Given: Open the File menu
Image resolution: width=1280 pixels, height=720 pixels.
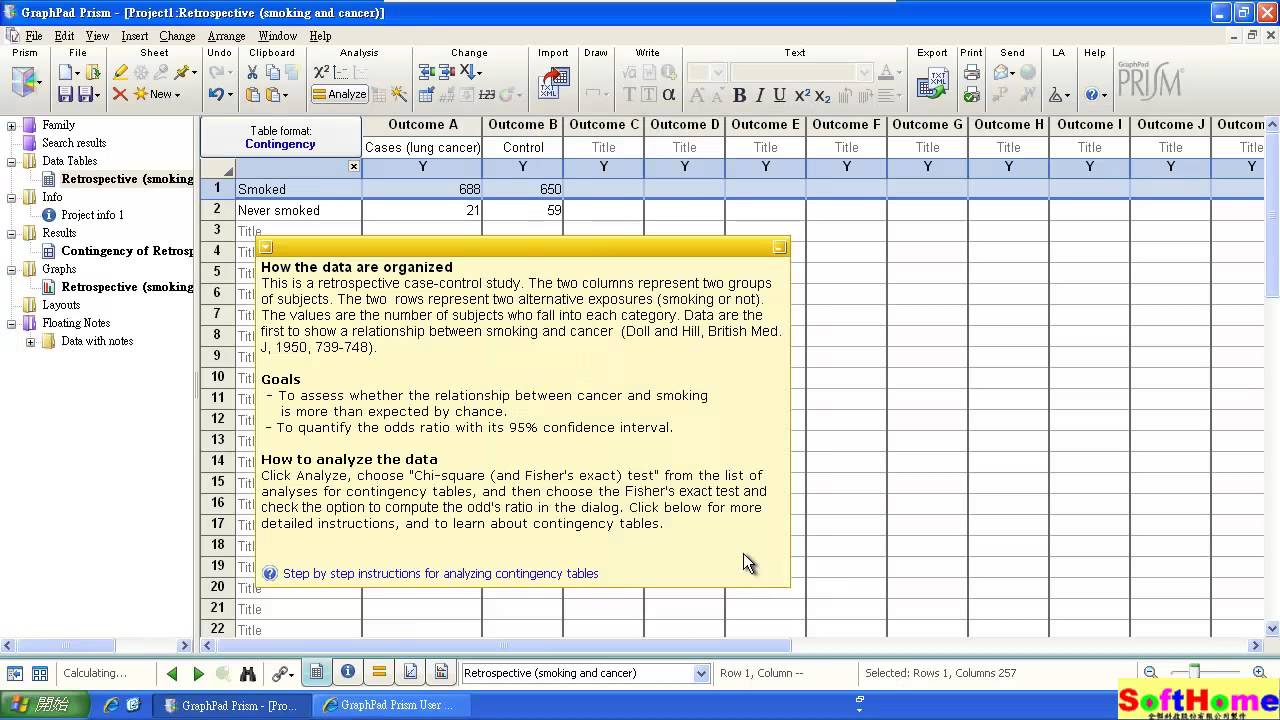Looking at the screenshot, I should [34, 36].
